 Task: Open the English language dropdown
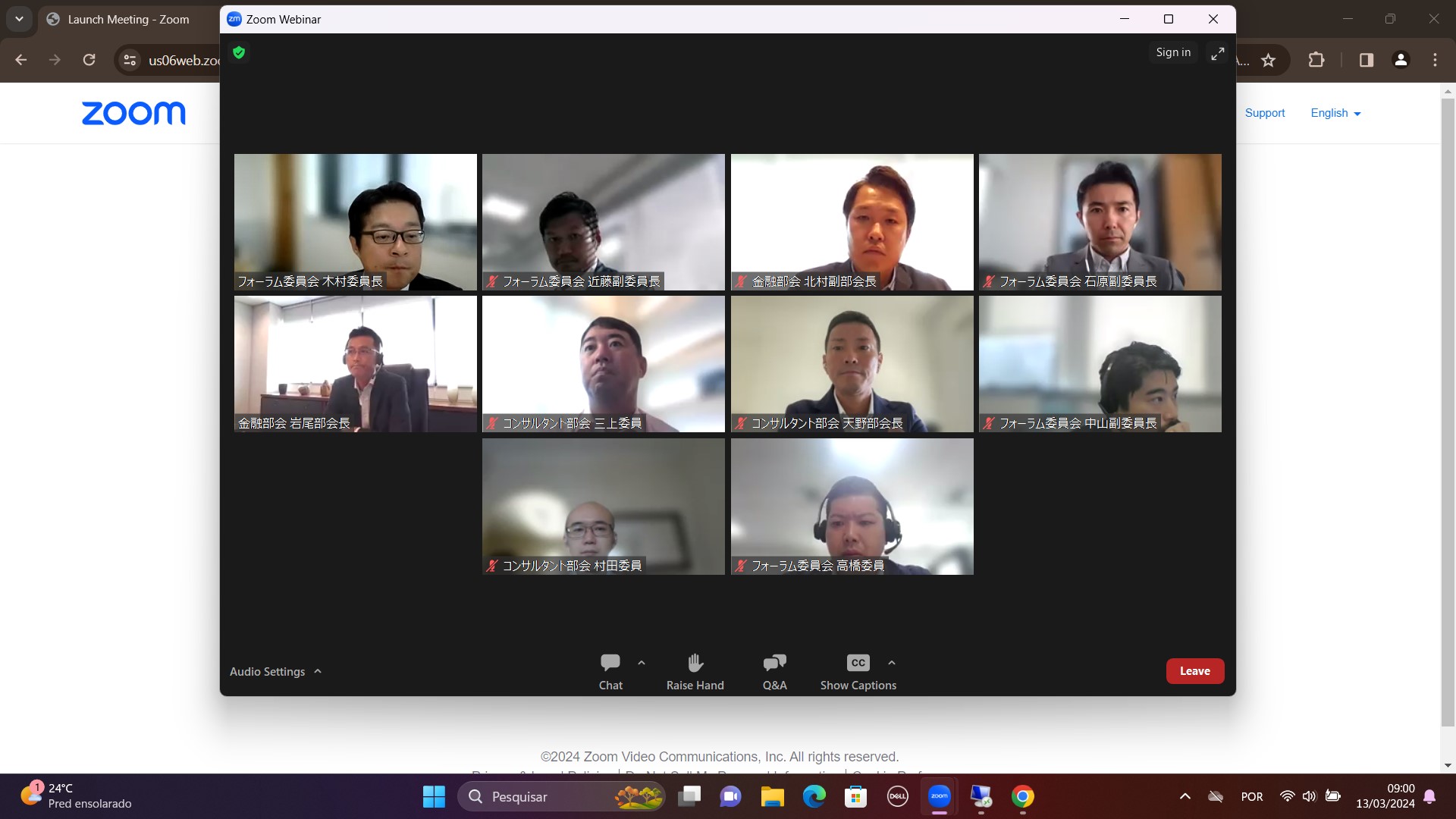[x=1335, y=113]
